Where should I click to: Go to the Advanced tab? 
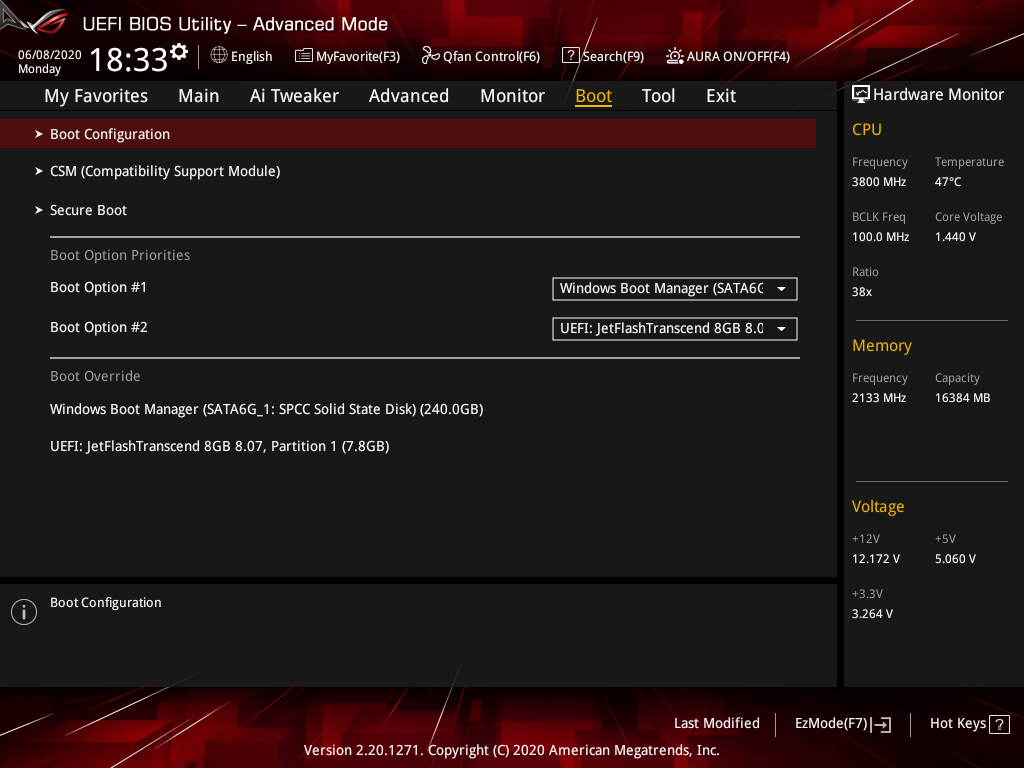[409, 96]
